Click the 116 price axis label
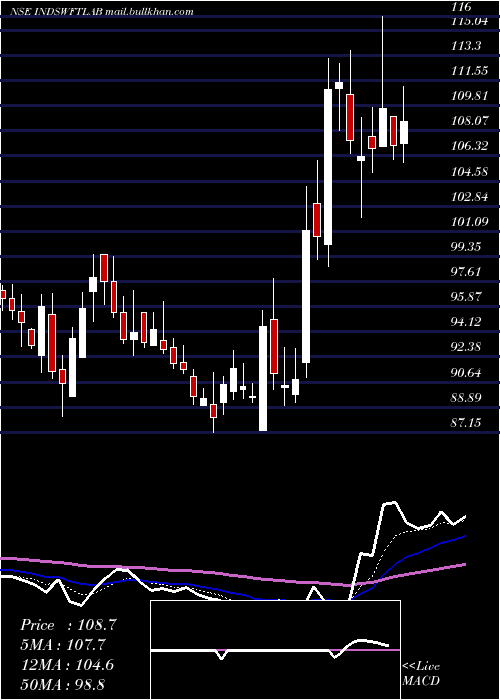This screenshot has width=500, height=700. tap(461, 6)
